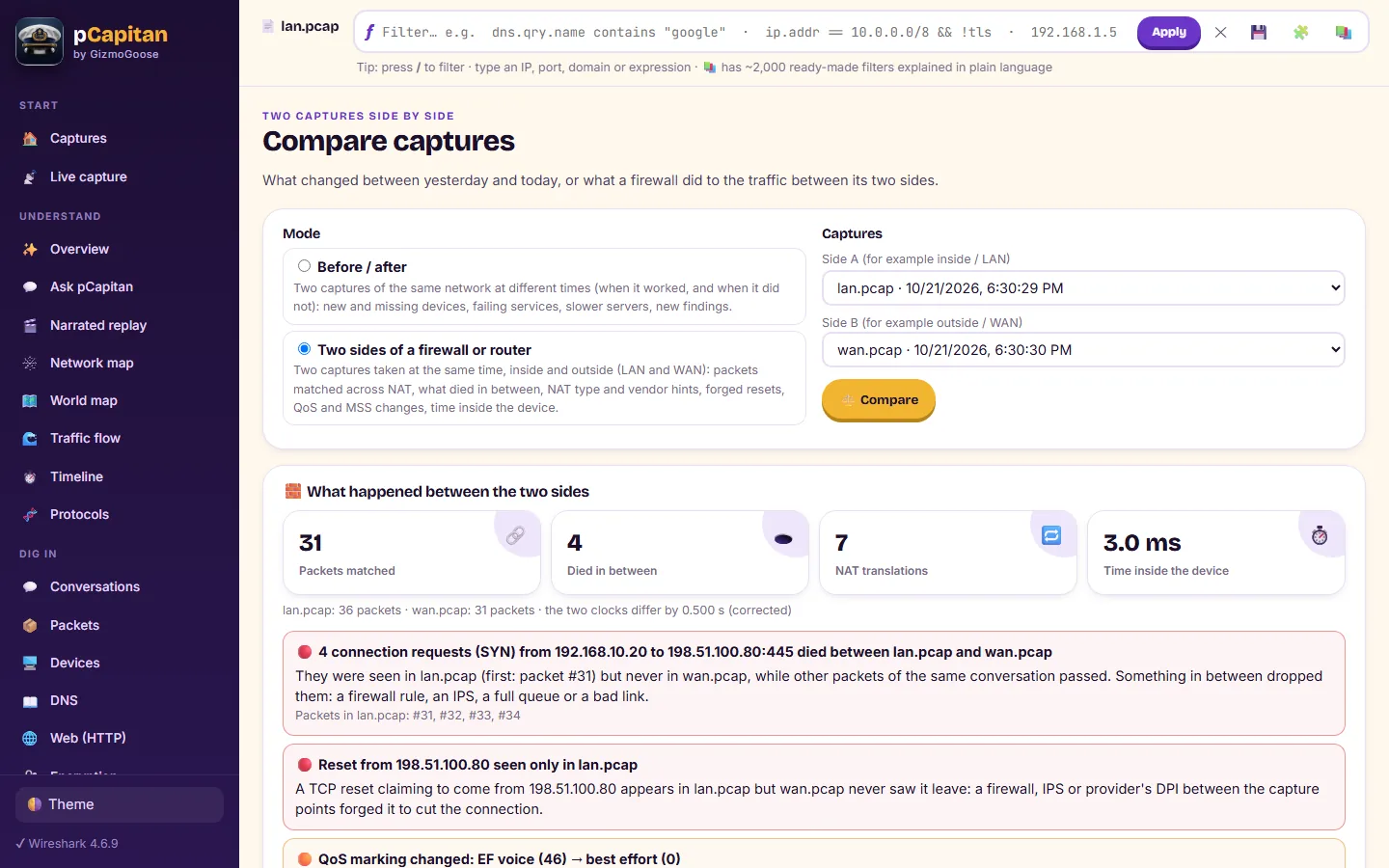This screenshot has width=1389, height=868.
Task: Select the Before / after radio button
Action: point(304,266)
